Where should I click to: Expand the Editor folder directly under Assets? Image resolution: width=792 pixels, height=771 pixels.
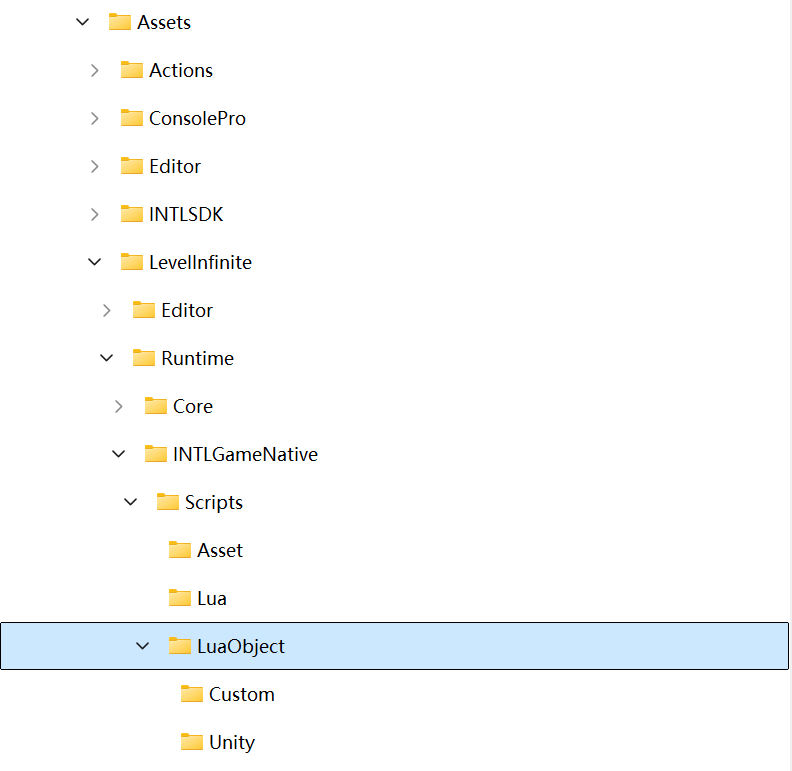pyautogui.click(x=95, y=166)
